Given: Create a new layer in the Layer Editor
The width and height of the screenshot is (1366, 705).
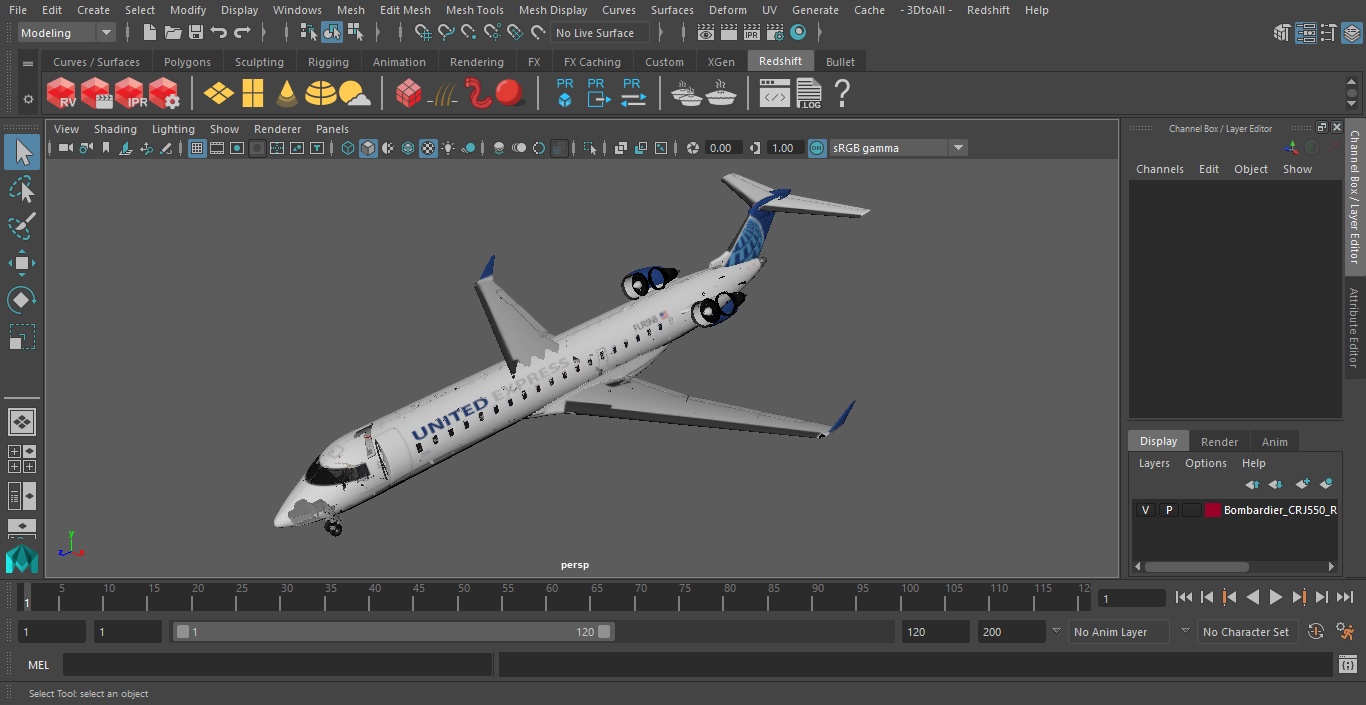Looking at the screenshot, I should (1302, 484).
